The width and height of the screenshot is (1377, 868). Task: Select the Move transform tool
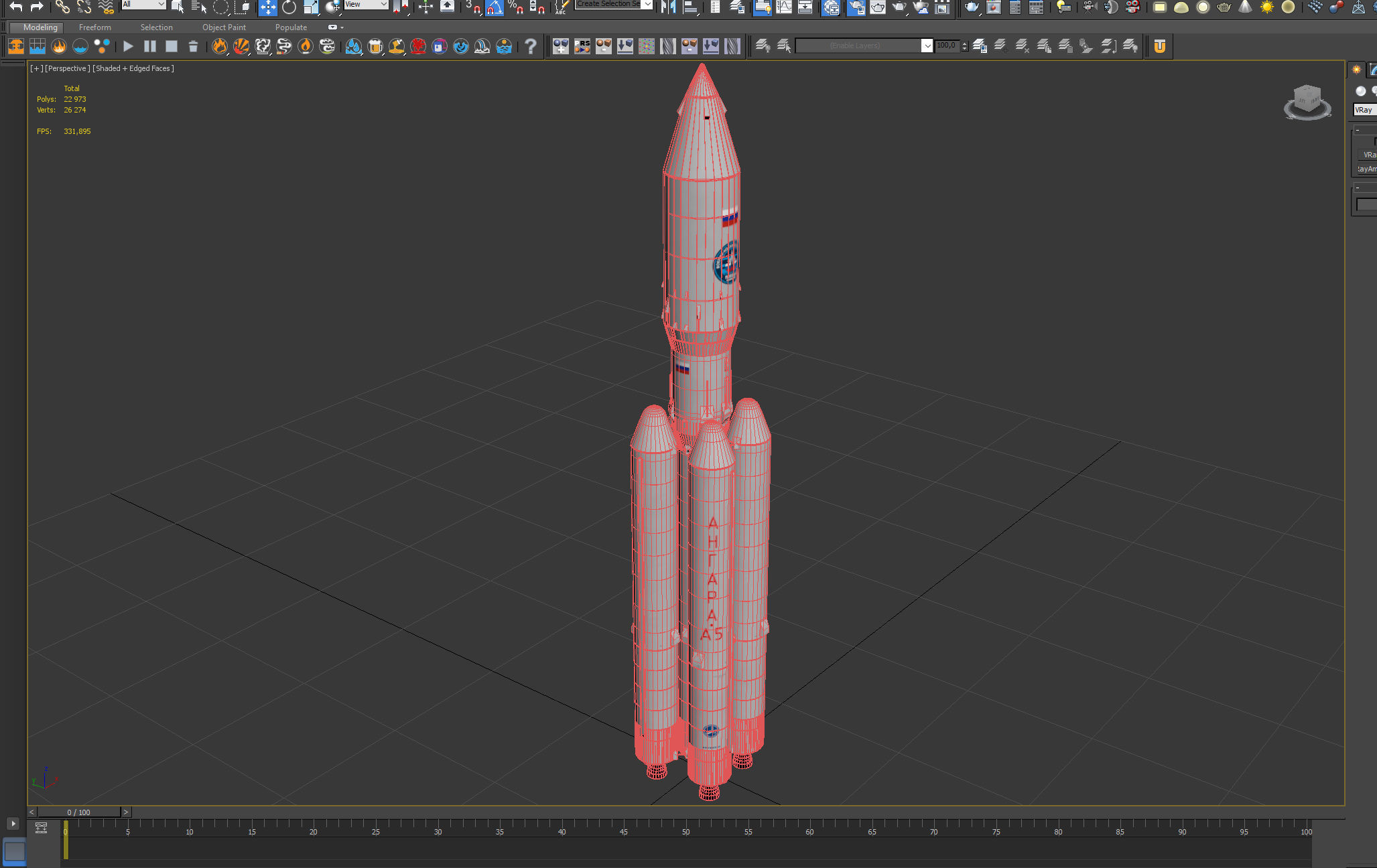pos(267,7)
